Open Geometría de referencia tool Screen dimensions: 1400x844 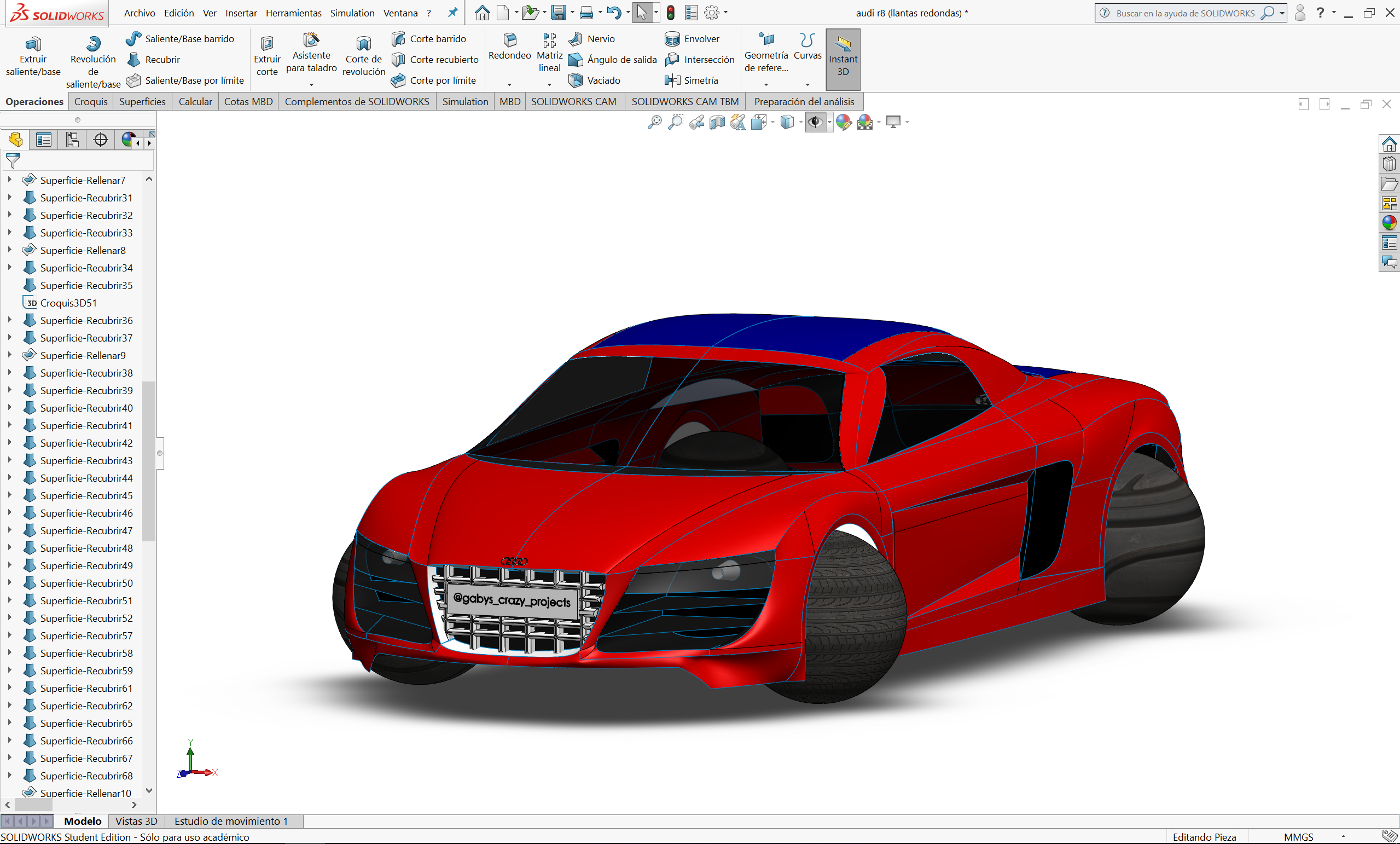point(766,53)
